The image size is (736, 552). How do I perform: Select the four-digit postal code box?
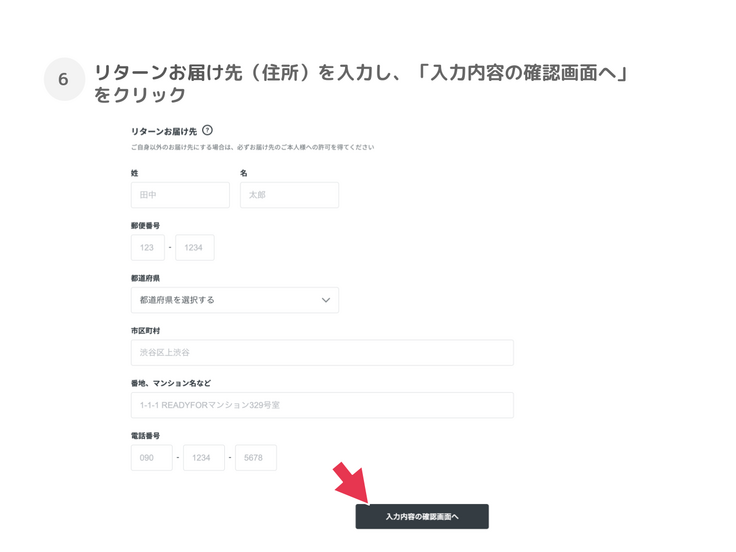point(194,248)
